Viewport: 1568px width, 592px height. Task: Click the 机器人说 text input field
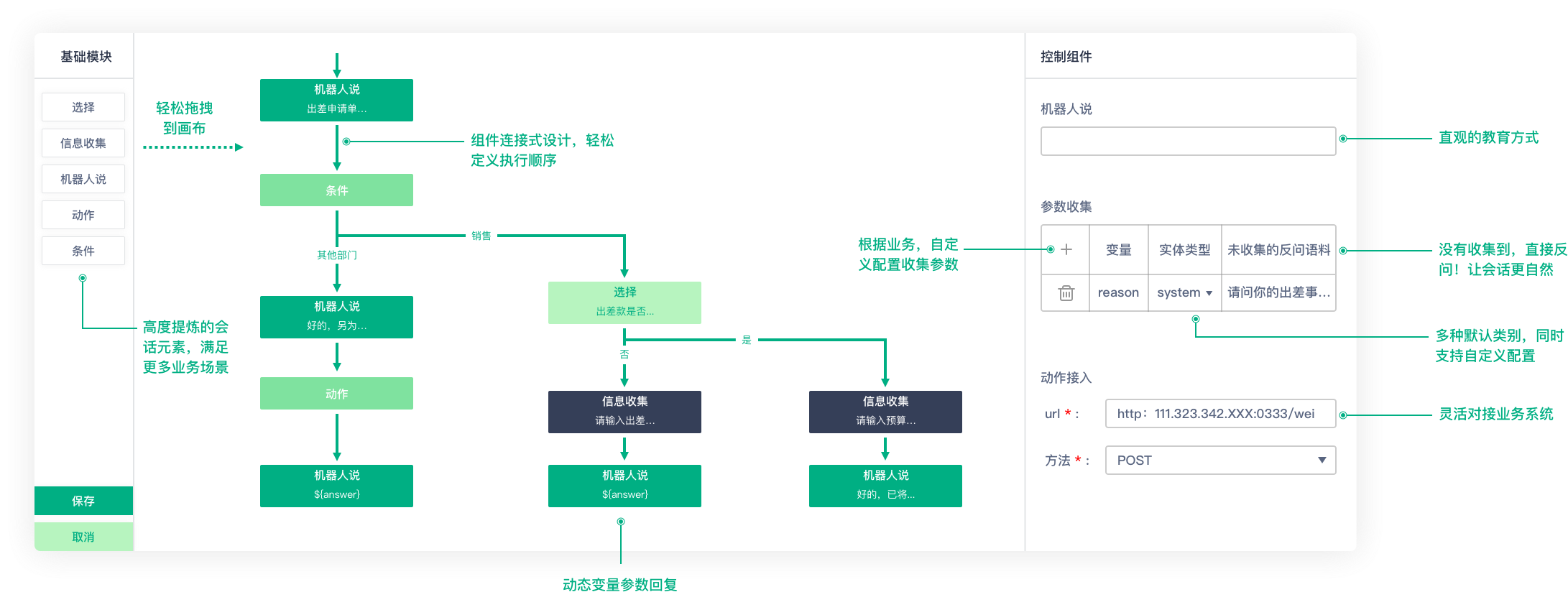(x=1188, y=141)
